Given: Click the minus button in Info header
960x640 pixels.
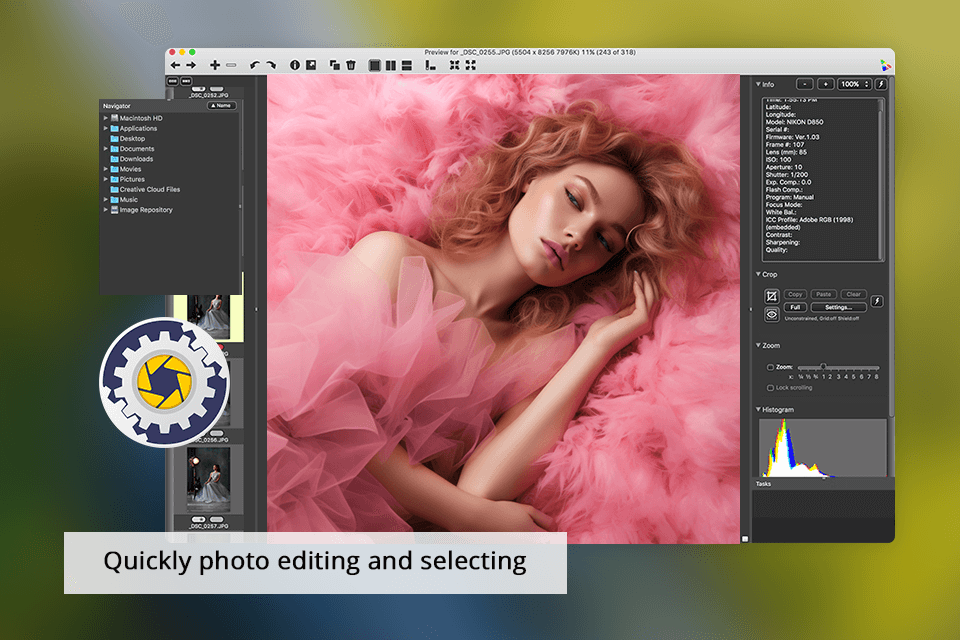Looking at the screenshot, I should (x=804, y=85).
